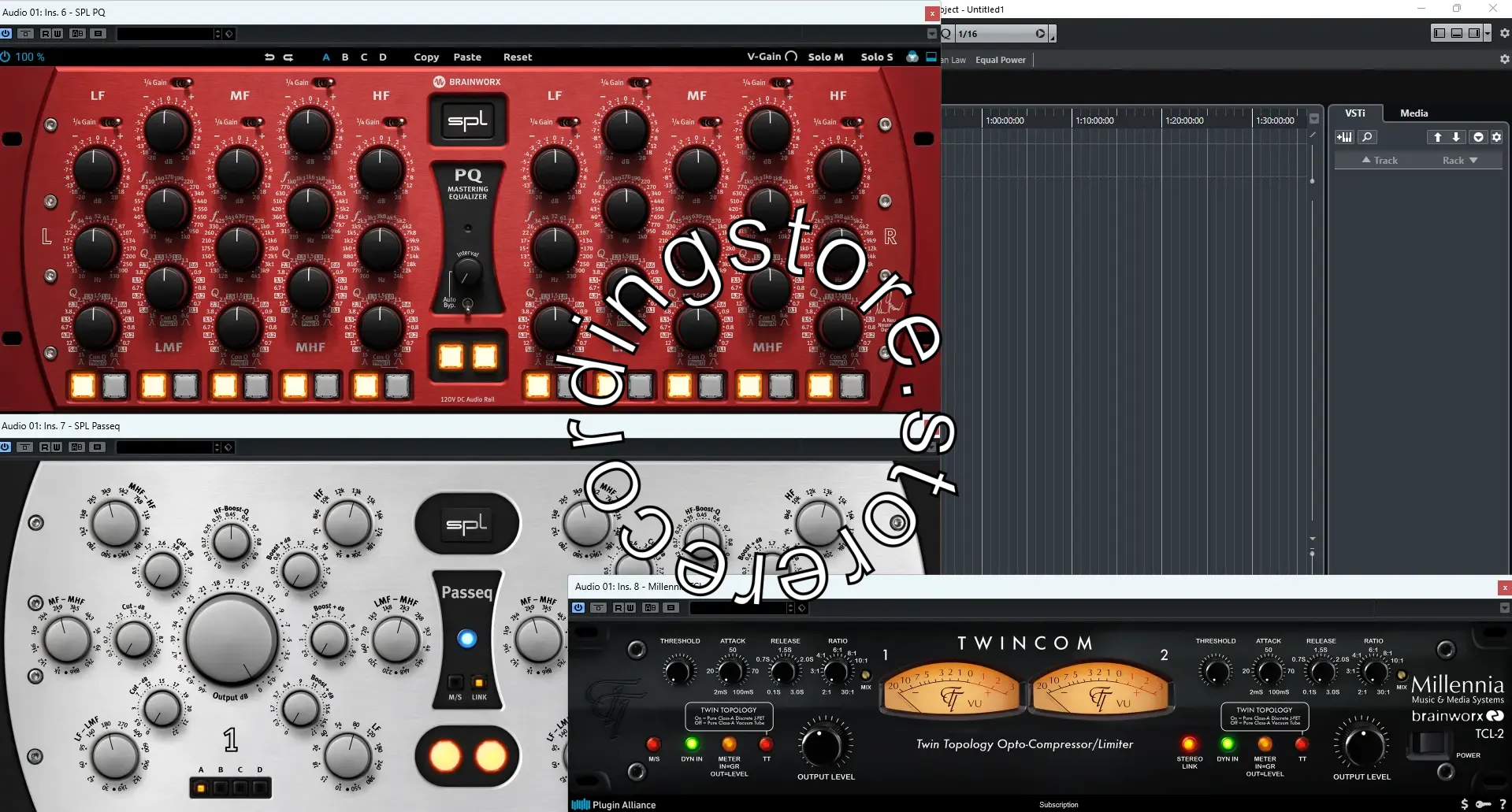Toggle DYN IN LED on TCL-2 channel 2
This screenshot has height=812, width=1512.
pyautogui.click(x=1227, y=743)
